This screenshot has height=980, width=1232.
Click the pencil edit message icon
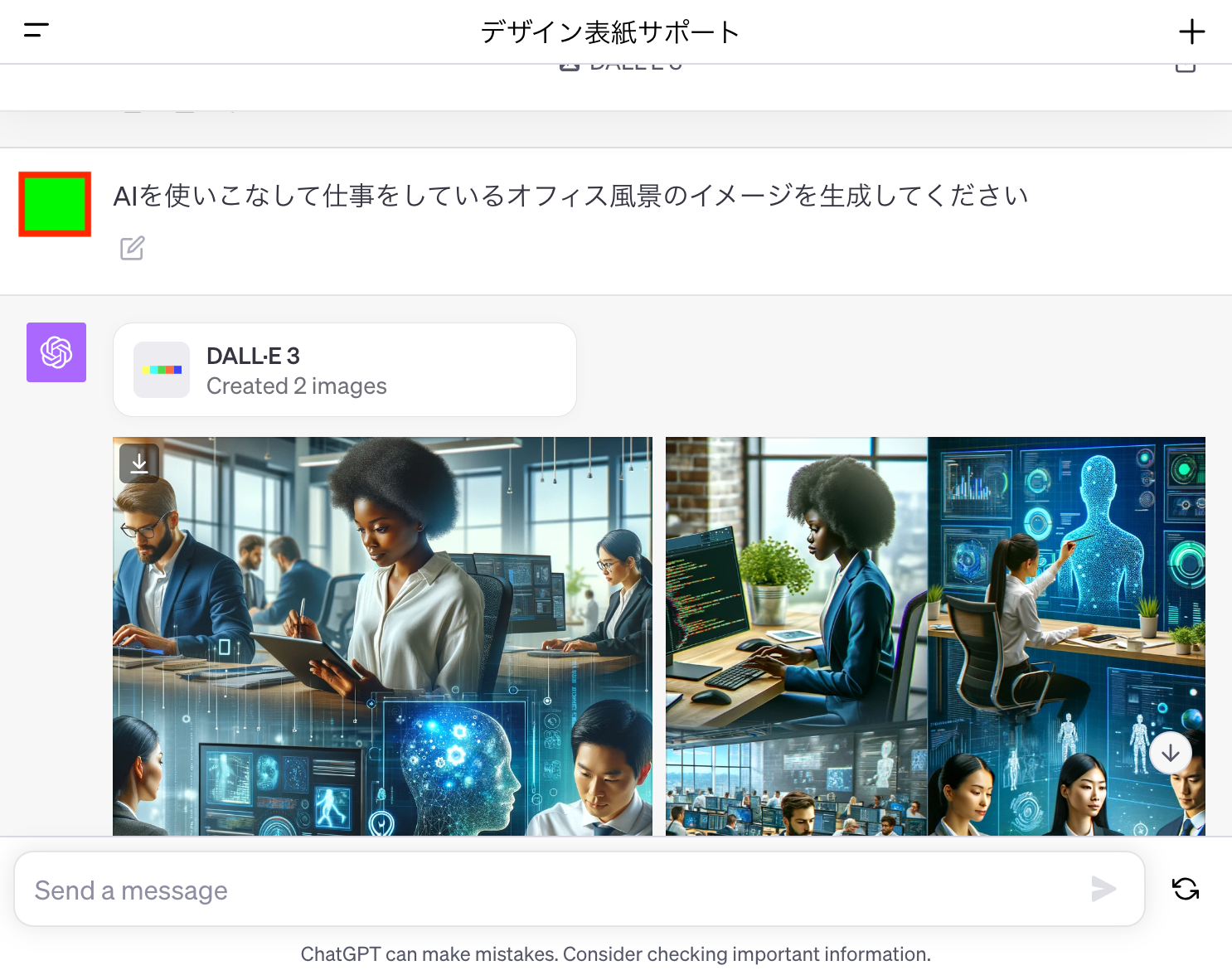(x=133, y=248)
